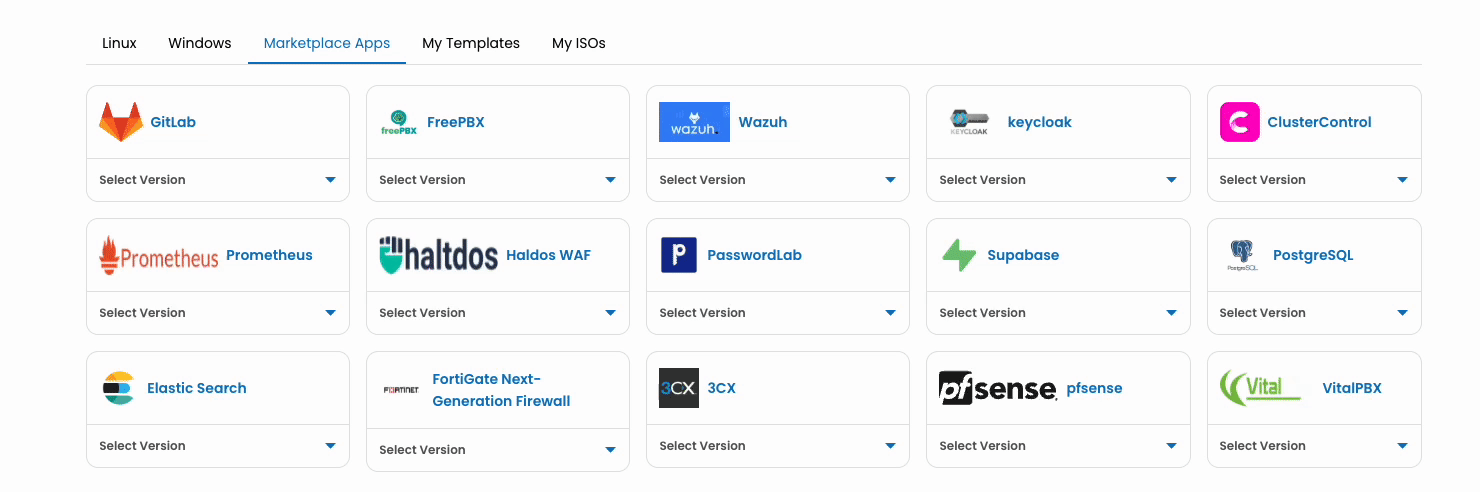Open the My Templates tab
The image size is (1480, 492).
(x=471, y=43)
